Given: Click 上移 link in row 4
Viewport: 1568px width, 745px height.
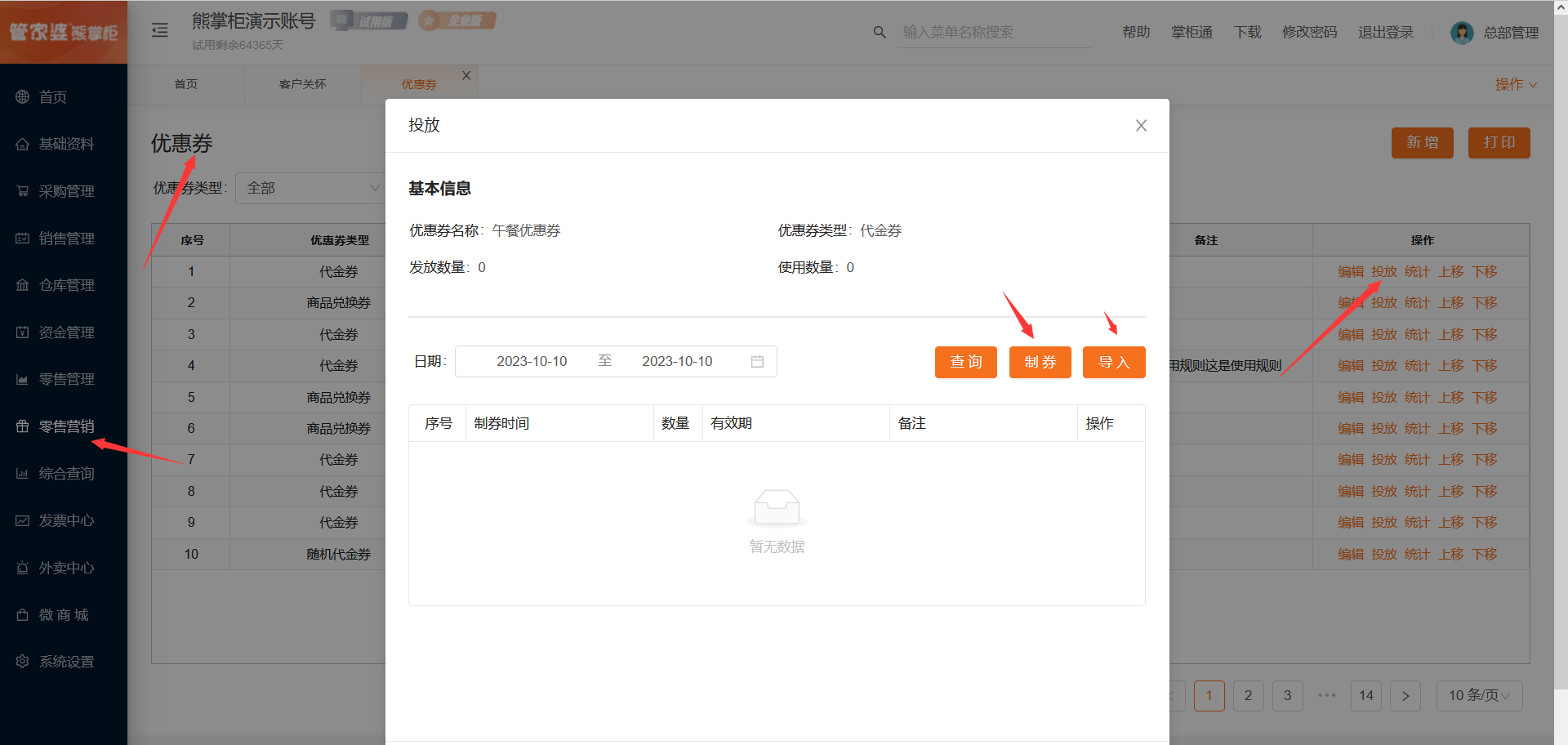Looking at the screenshot, I should pos(1450,366).
